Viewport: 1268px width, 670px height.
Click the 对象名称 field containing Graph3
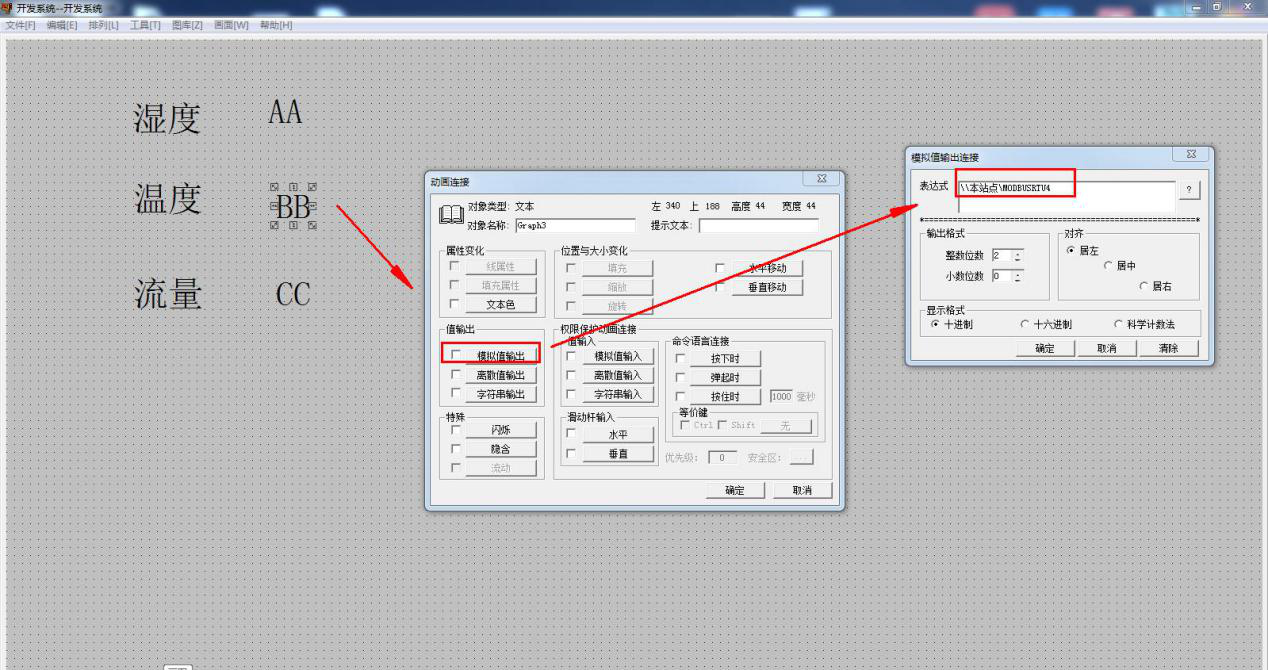(575, 226)
